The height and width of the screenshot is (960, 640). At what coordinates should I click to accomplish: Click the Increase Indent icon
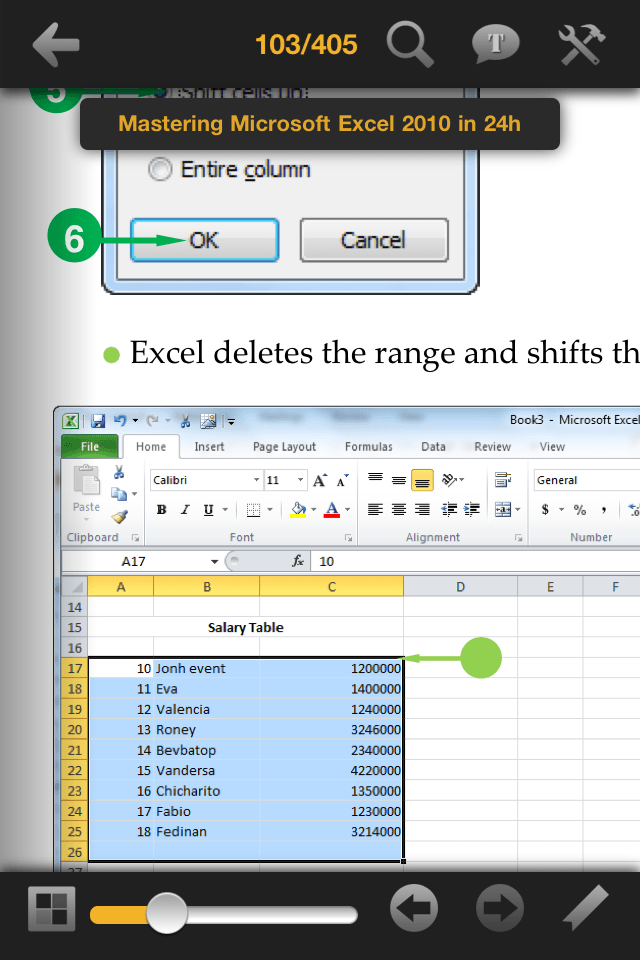471,509
